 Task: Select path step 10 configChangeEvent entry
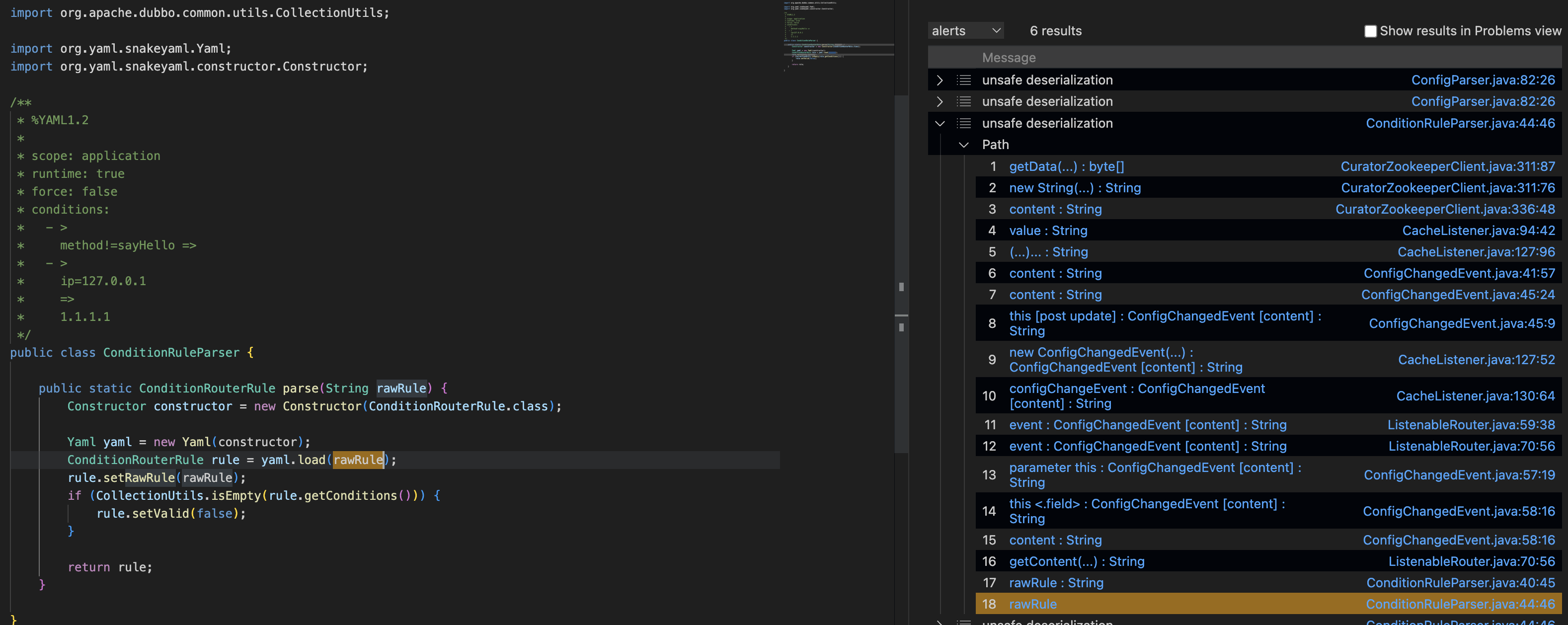(1137, 395)
